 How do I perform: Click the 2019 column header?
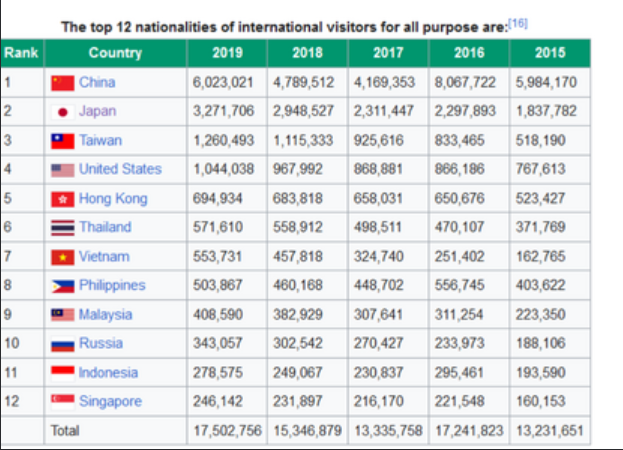[227, 53]
